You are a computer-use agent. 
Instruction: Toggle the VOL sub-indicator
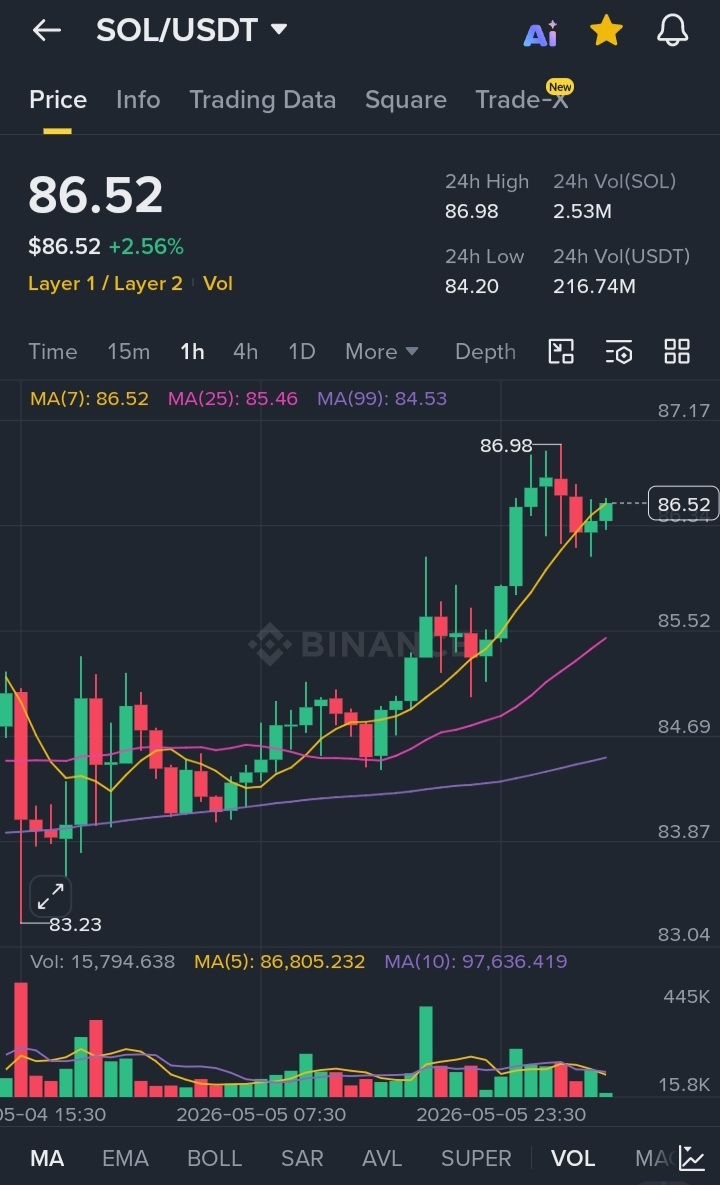point(573,1158)
